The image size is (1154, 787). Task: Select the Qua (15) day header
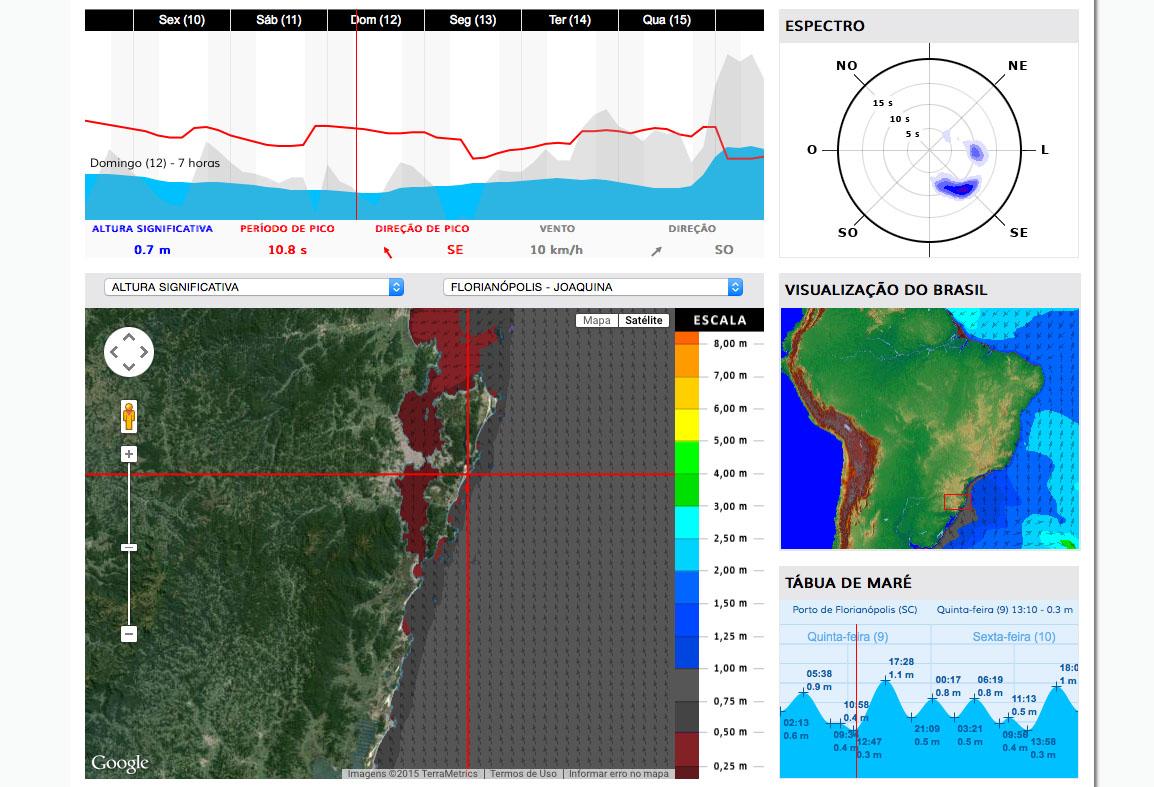667,20
